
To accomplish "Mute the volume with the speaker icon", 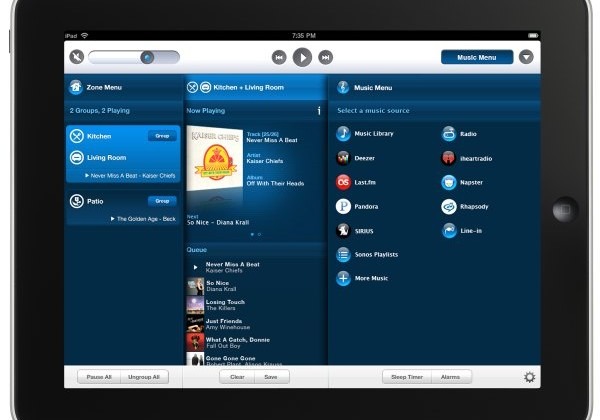I will [x=77, y=57].
